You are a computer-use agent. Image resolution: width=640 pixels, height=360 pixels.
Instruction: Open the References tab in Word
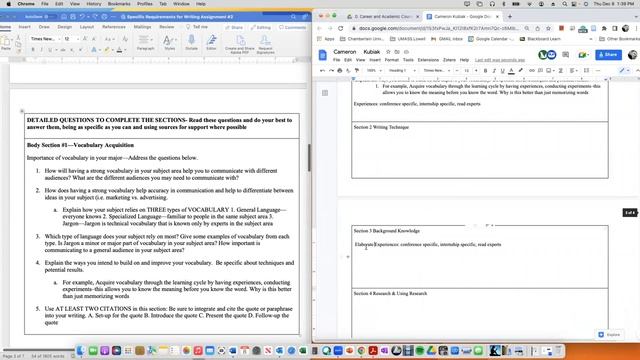pyautogui.click(x=114, y=27)
